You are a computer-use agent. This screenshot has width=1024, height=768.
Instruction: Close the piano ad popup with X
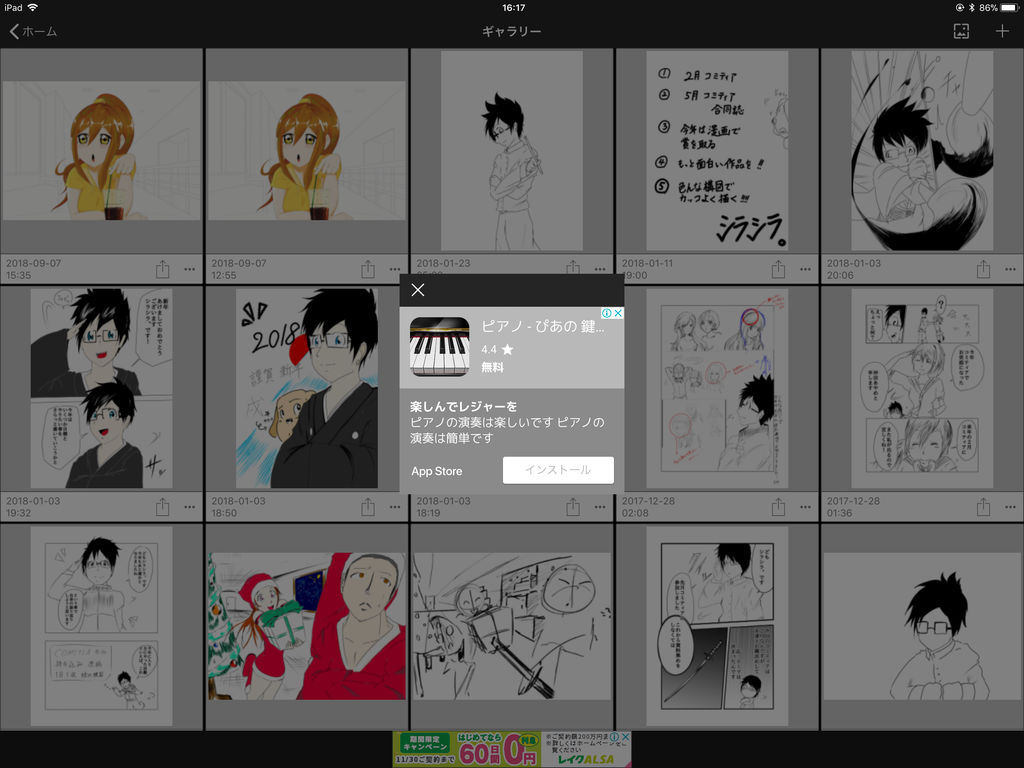tap(418, 290)
